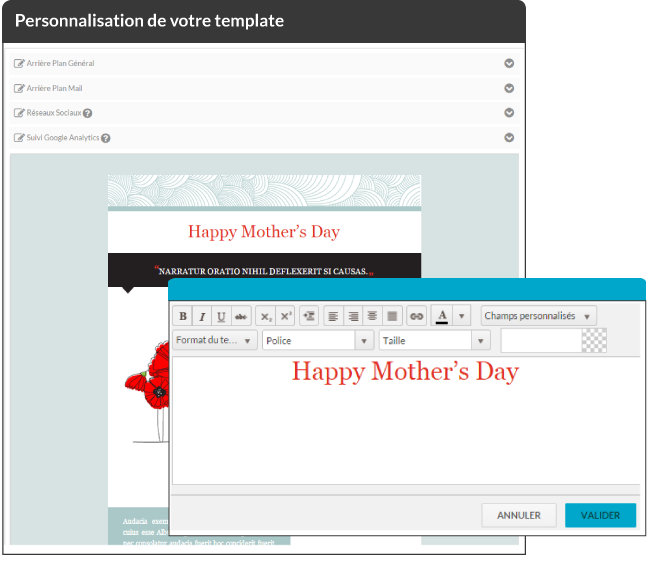Click the wave pattern header image

click(264, 191)
